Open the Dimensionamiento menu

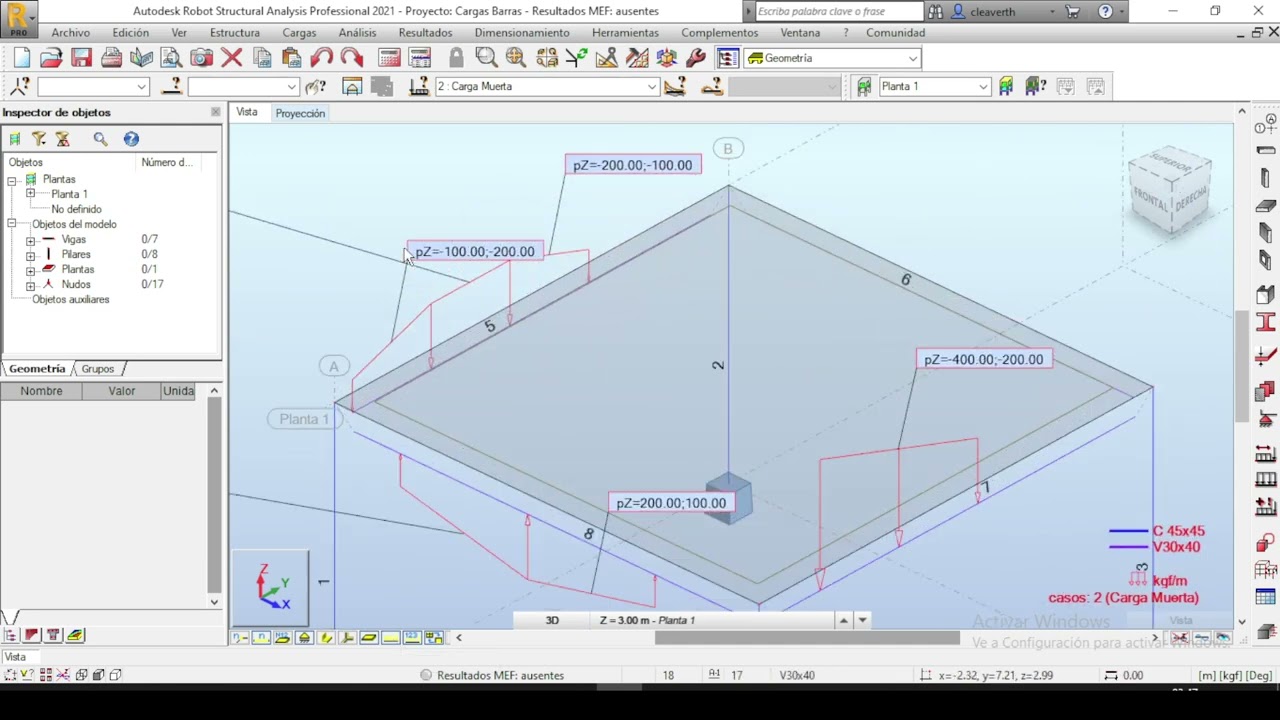(522, 33)
